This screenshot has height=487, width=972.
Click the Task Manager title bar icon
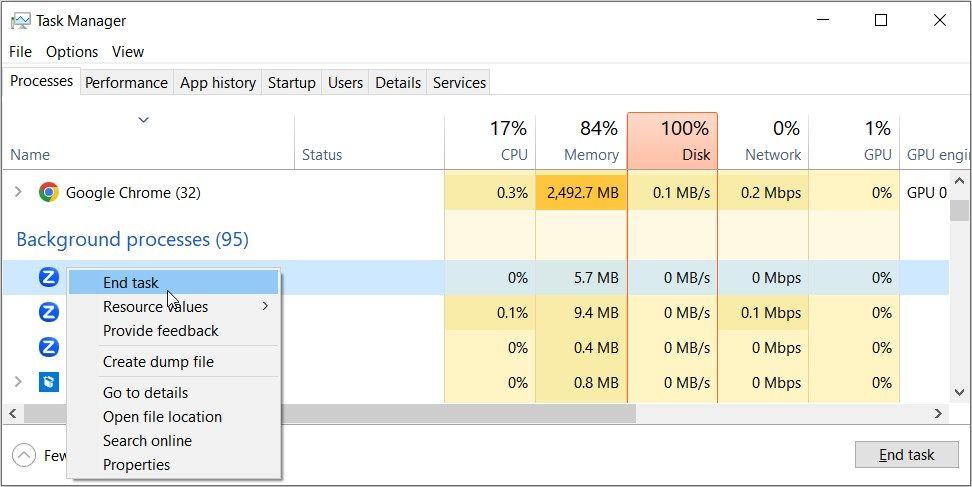click(19, 20)
